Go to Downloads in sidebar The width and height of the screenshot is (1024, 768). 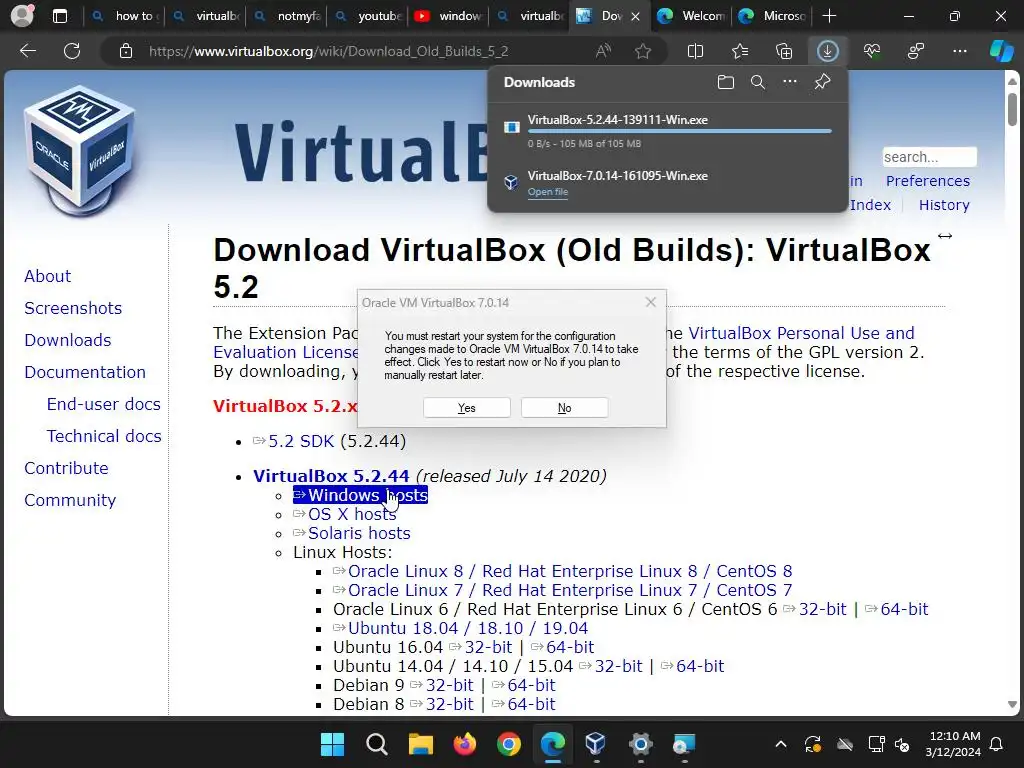click(x=68, y=340)
